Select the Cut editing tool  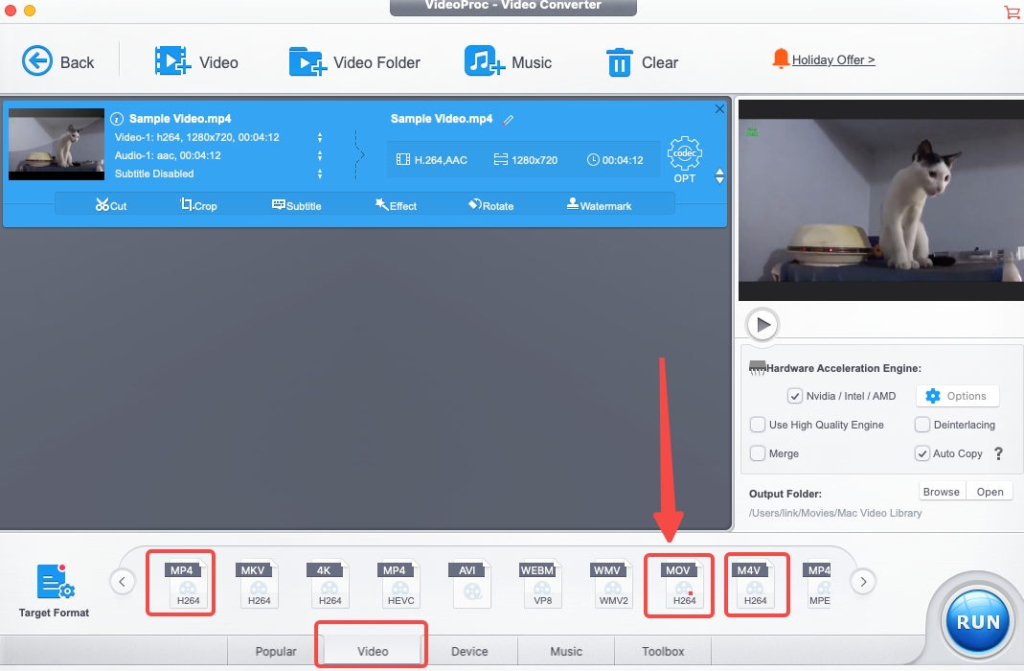[x=110, y=205]
